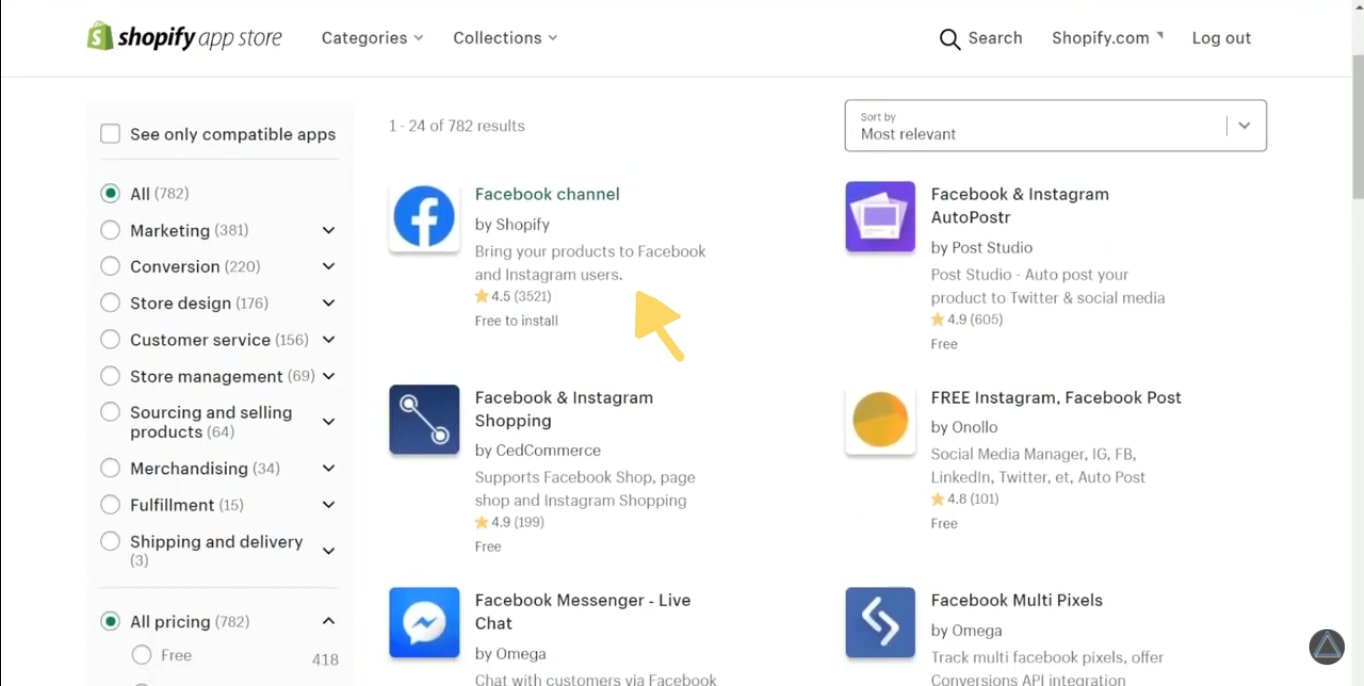Open the Categories menu
Image resolution: width=1364 pixels, height=686 pixels.
pos(372,38)
